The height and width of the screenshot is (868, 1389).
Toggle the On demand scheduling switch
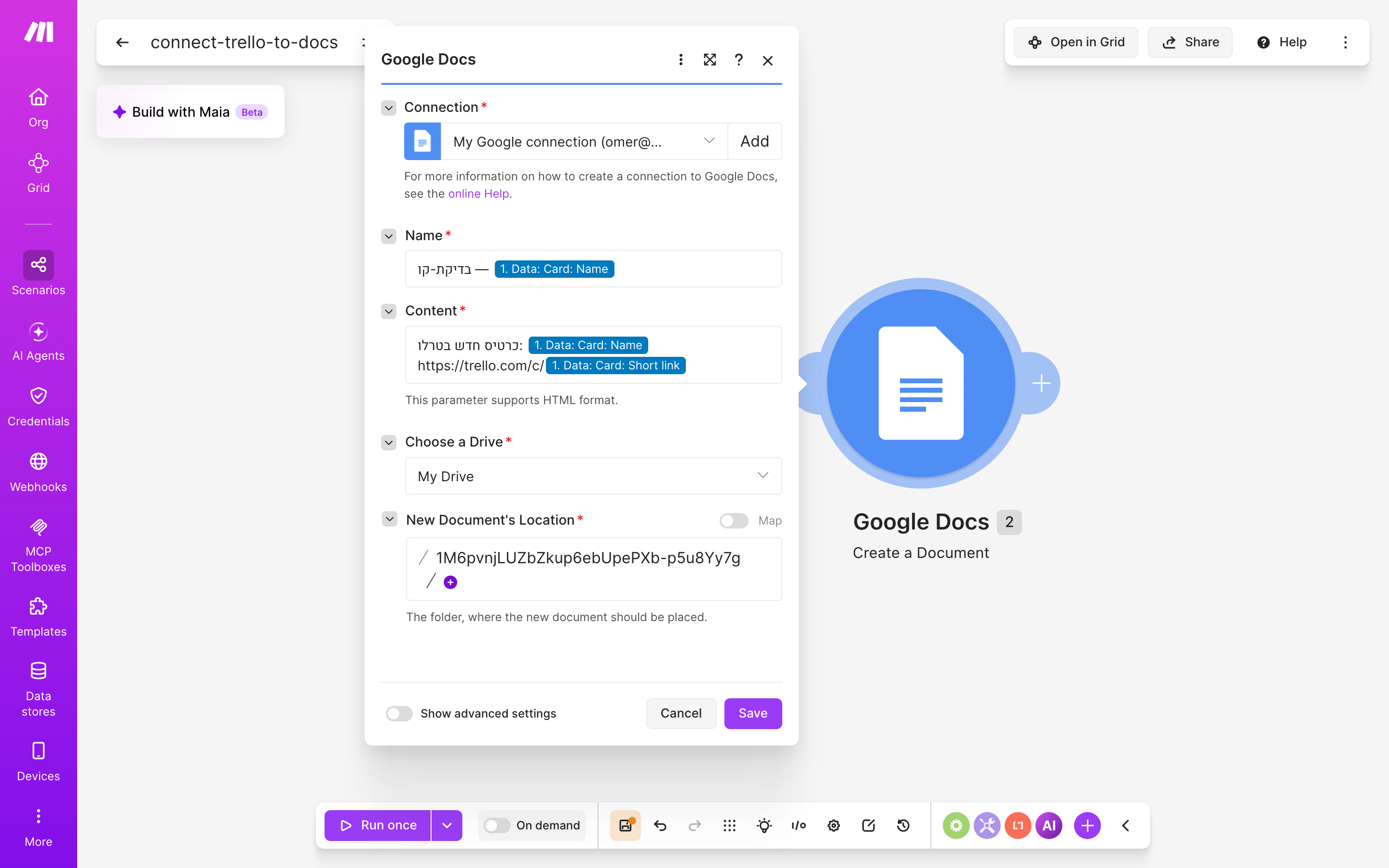[x=497, y=826]
